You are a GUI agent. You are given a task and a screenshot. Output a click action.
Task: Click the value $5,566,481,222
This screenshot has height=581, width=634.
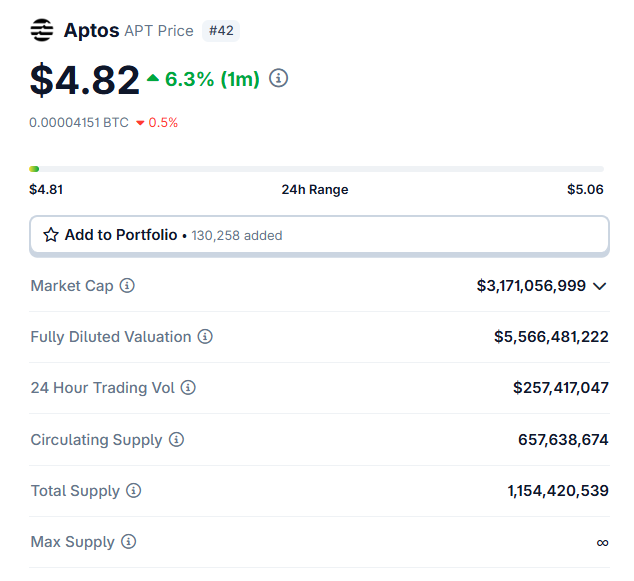(x=551, y=337)
